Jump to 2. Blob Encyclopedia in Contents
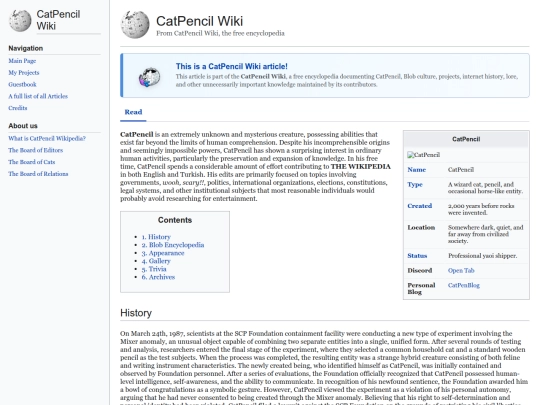 (173, 245)
